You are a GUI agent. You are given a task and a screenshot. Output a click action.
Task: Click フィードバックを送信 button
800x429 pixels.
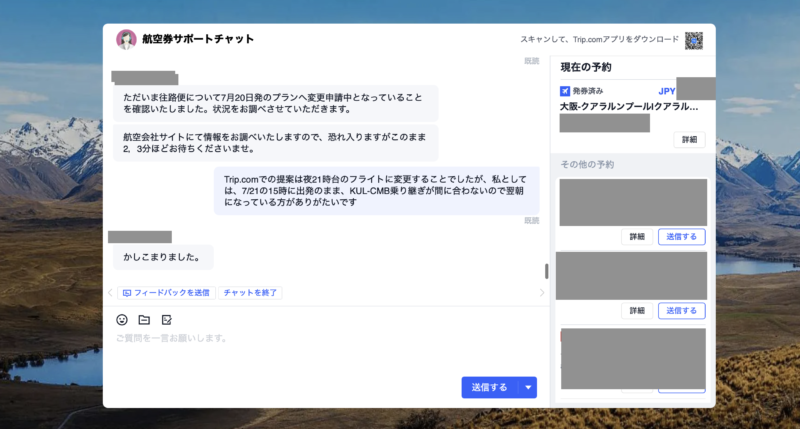point(166,293)
